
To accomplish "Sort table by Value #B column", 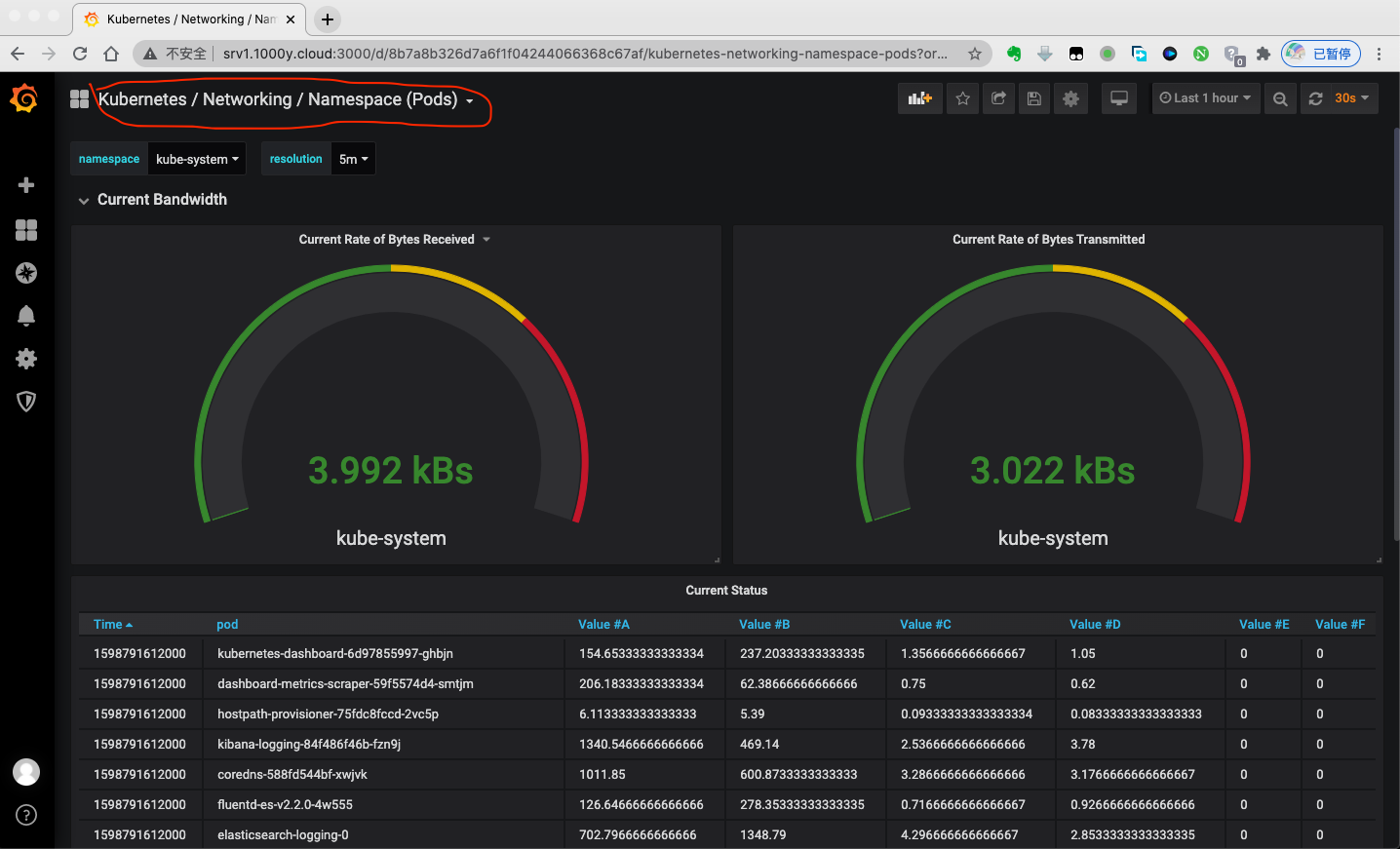I will coord(764,625).
